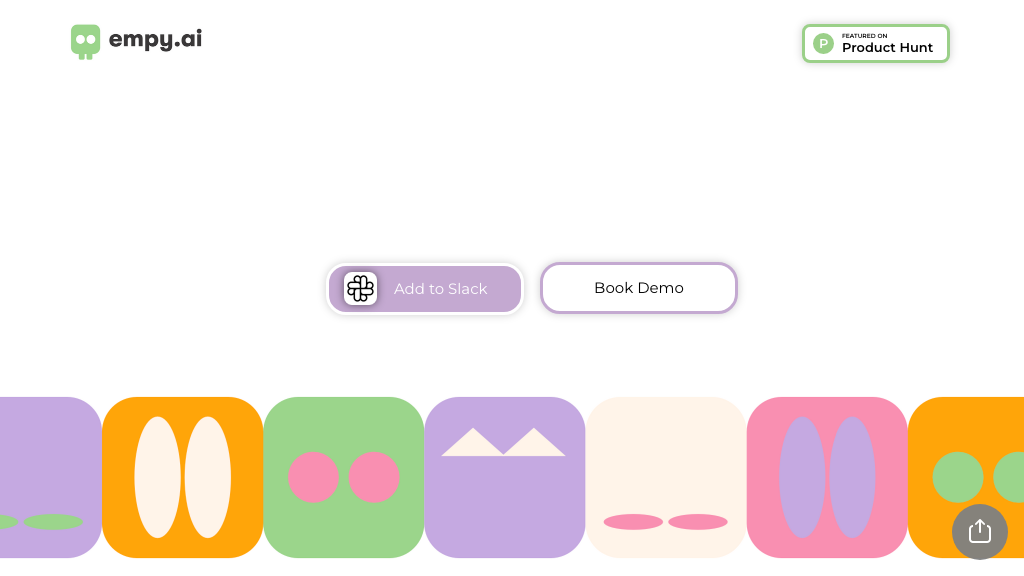This screenshot has width=1024, height=576.
Task: Open the Featured on Product Hunt badge
Action: 876,44
